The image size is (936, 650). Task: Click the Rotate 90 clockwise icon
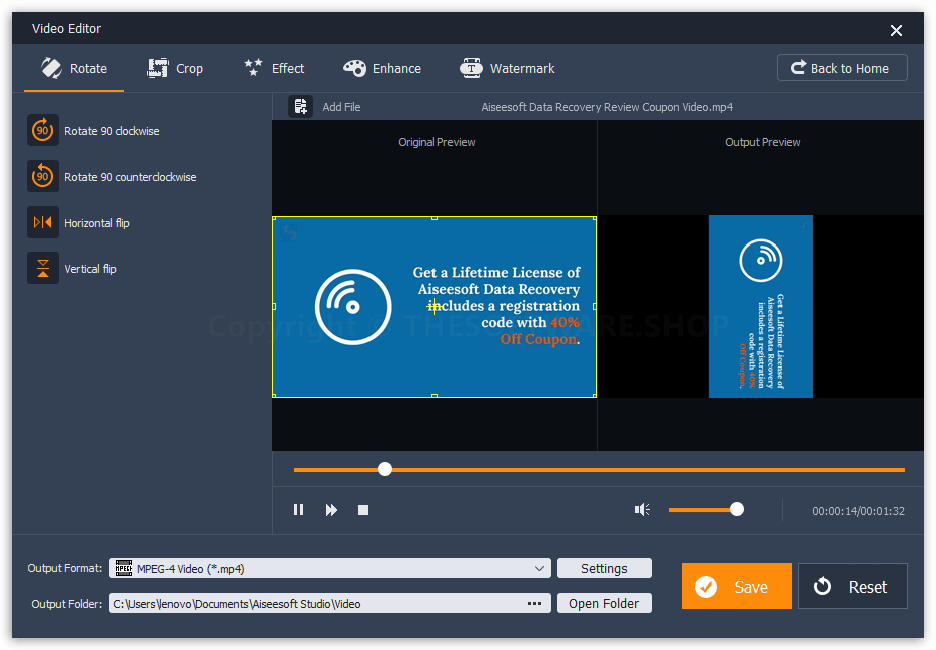[x=42, y=130]
